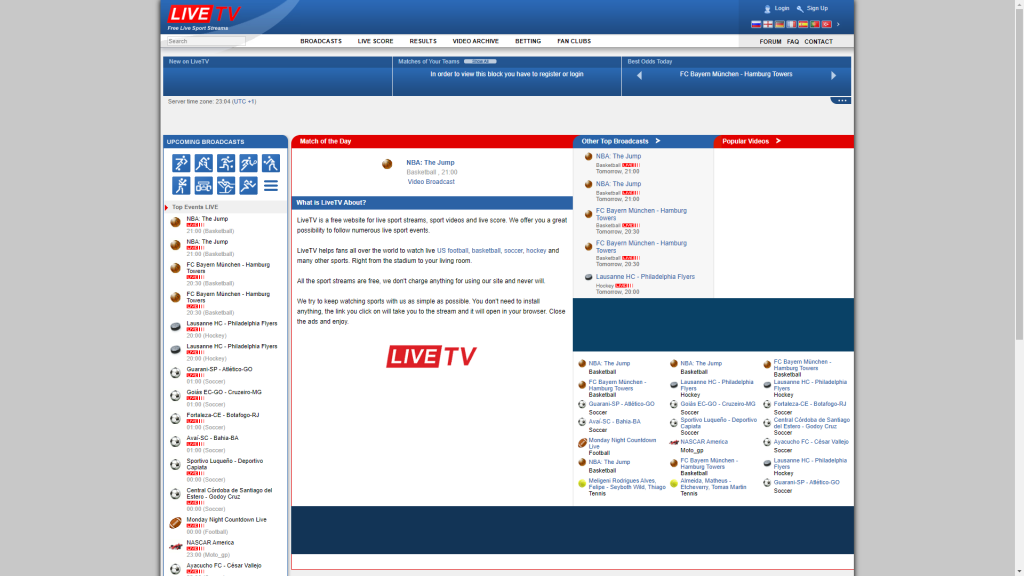This screenshot has height=576, width=1024.
Task: Click the UTC +1 time zone link
Action: (245, 102)
